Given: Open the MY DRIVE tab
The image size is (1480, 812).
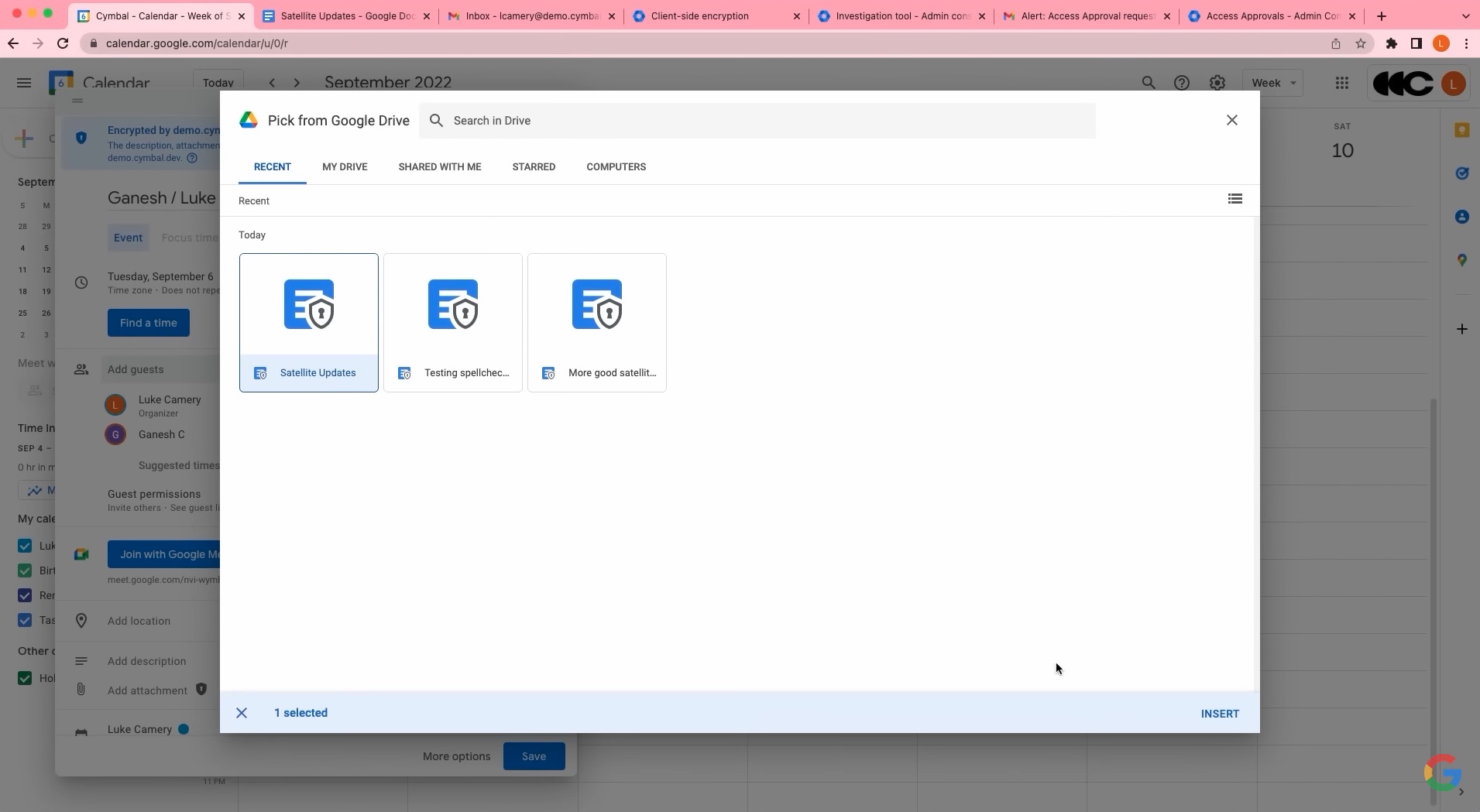Looking at the screenshot, I should coord(345,166).
